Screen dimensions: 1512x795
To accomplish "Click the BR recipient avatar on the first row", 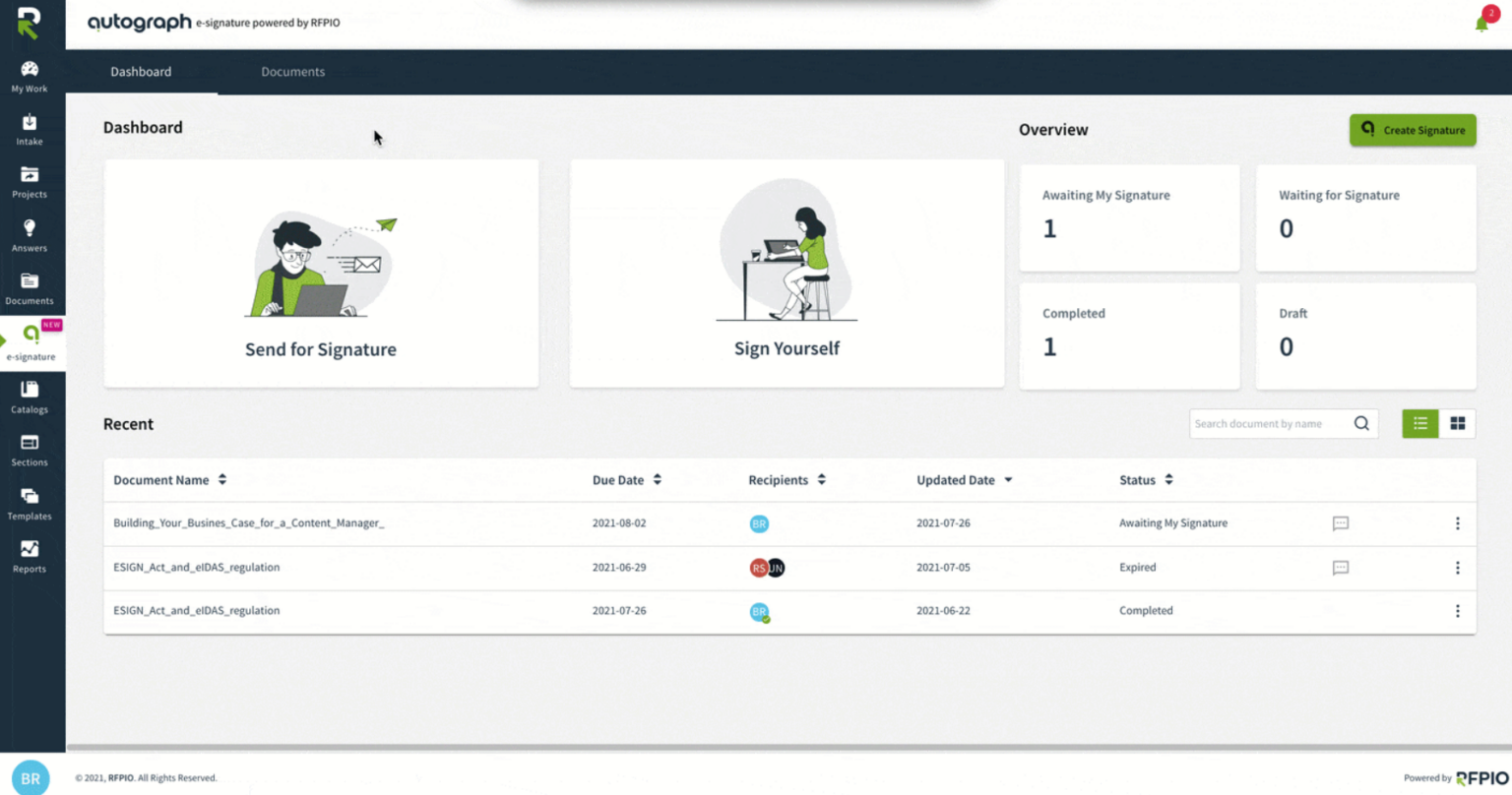I will tap(759, 523).
